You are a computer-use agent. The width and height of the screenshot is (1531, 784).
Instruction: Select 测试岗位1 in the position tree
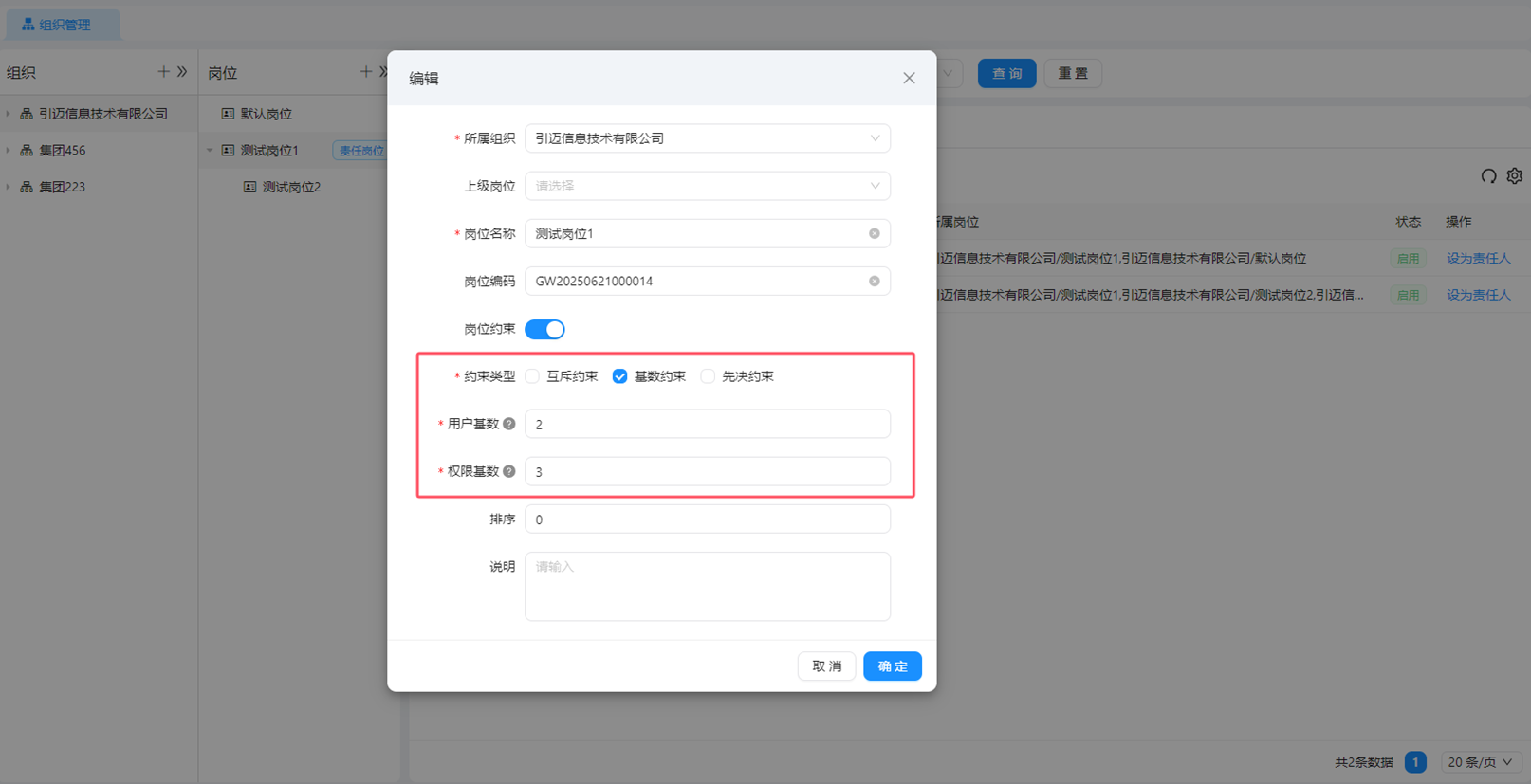pyautogui.click(x=270, y=150)
